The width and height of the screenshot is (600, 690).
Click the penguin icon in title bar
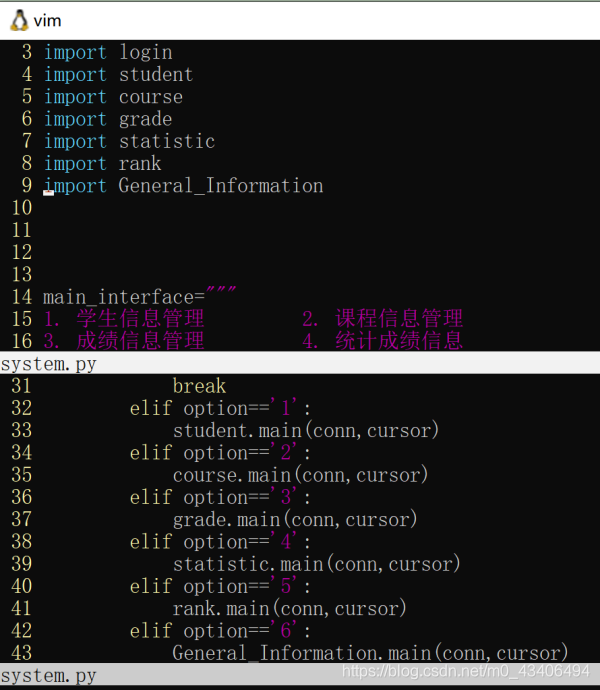coord(19,21)
